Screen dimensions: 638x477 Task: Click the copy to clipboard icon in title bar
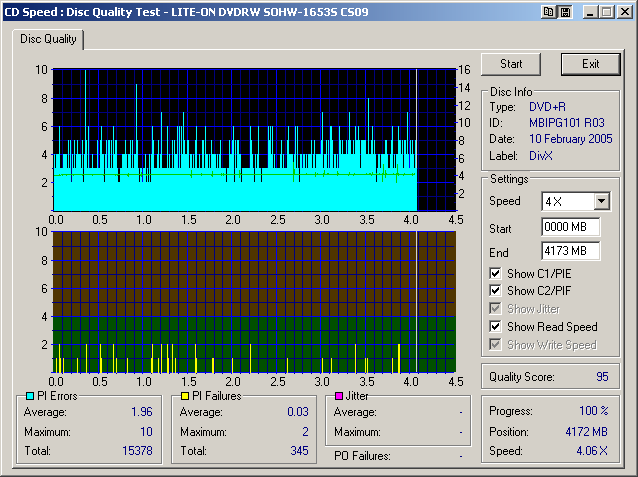point(549,12)
